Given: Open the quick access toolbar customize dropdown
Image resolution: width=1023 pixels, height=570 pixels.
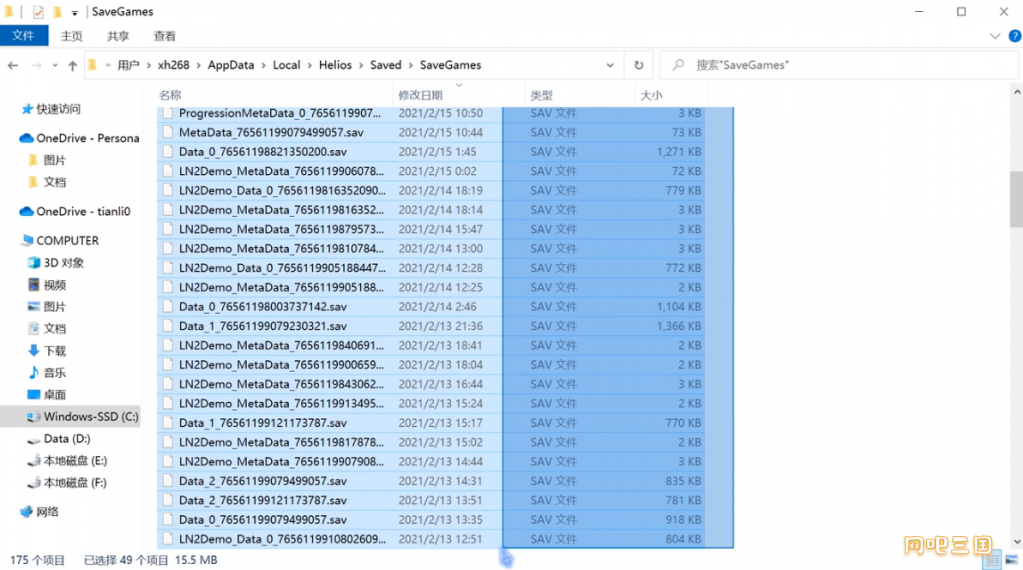Looking at the screenshot, I should click(74, 12).
